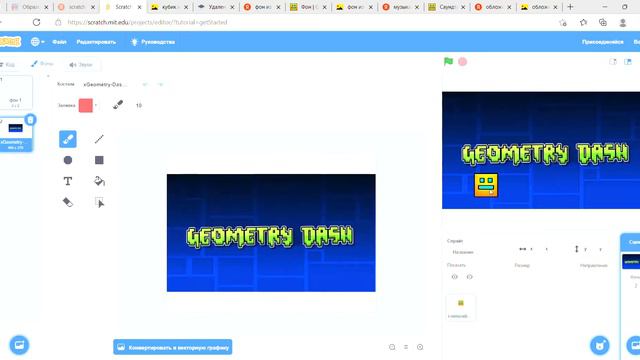Close the active Scratch browser tab
Image resolution: width=640 pixels, height=360 pixels.
(x=139, y=7)
